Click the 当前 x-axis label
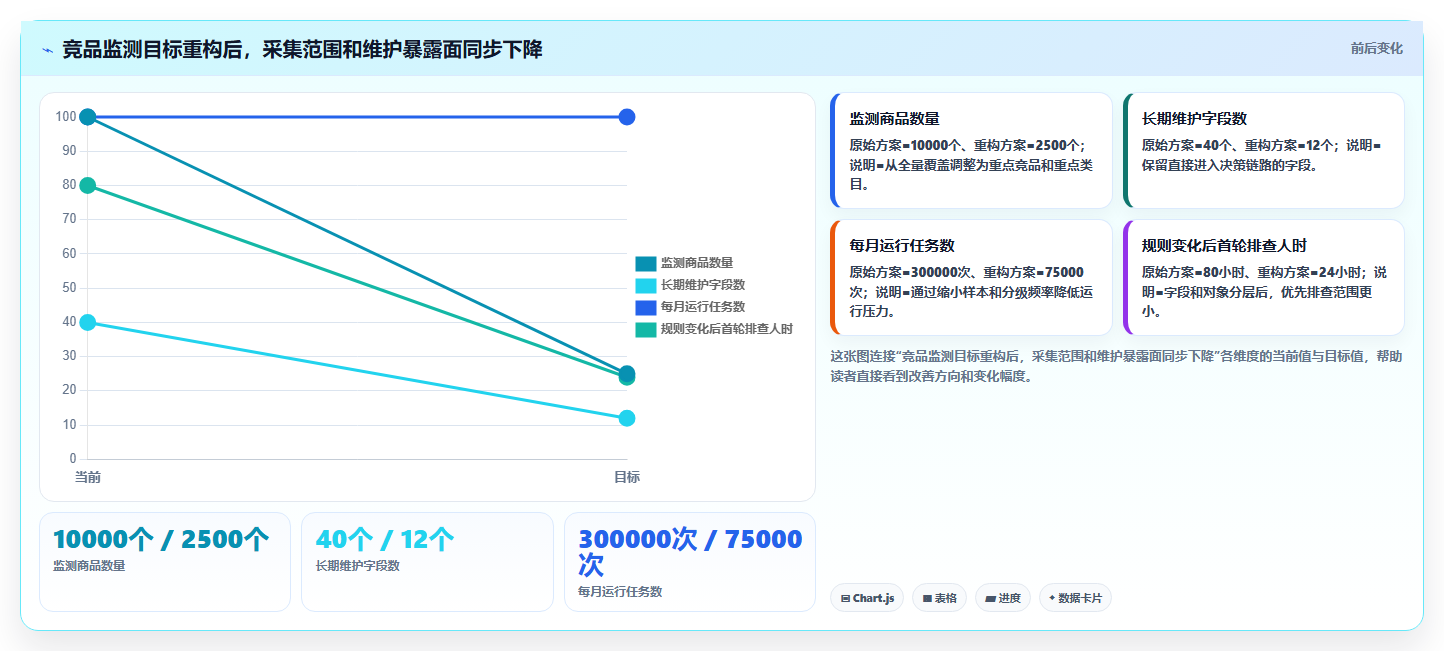Viewport: 1444px width, 651px height. pyautogui.click(x=88, y=477)
